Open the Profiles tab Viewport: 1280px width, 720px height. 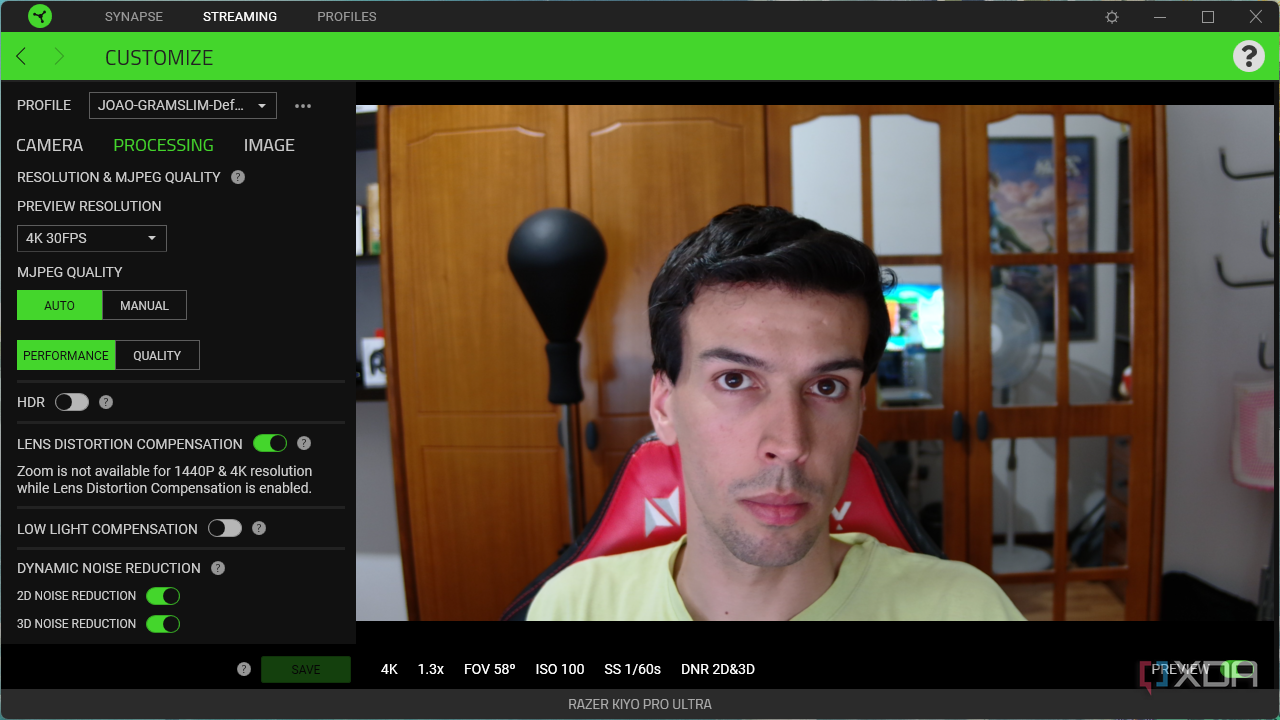pos(347,17)
